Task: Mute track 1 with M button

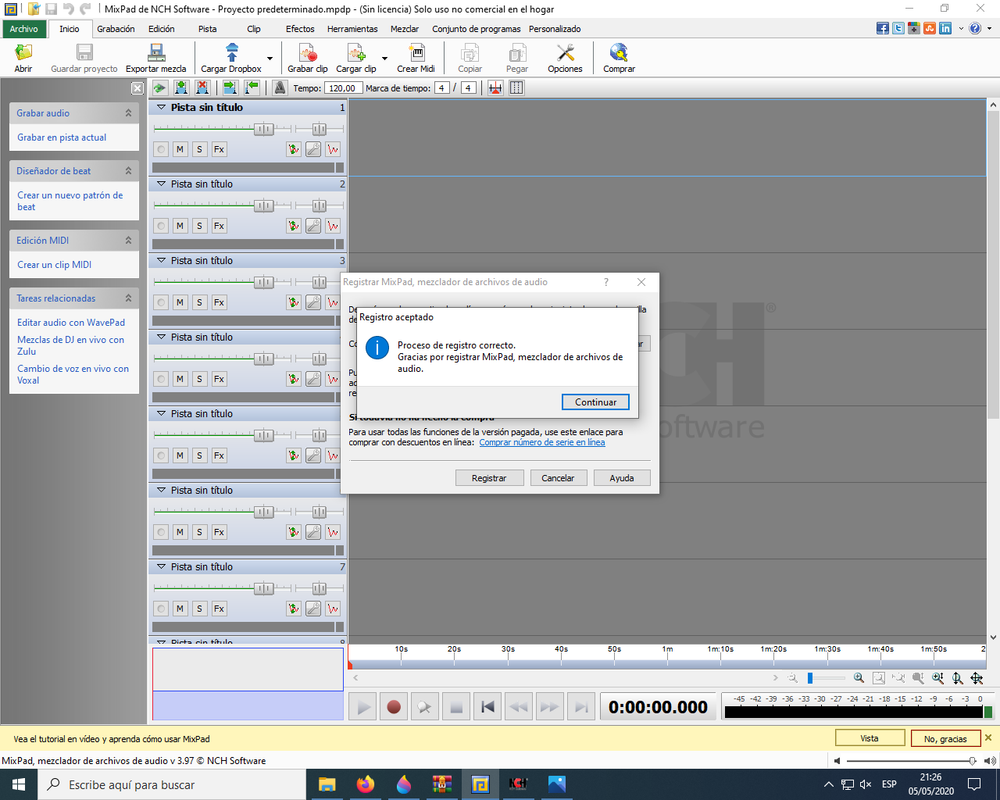Action: click(180, 149)
